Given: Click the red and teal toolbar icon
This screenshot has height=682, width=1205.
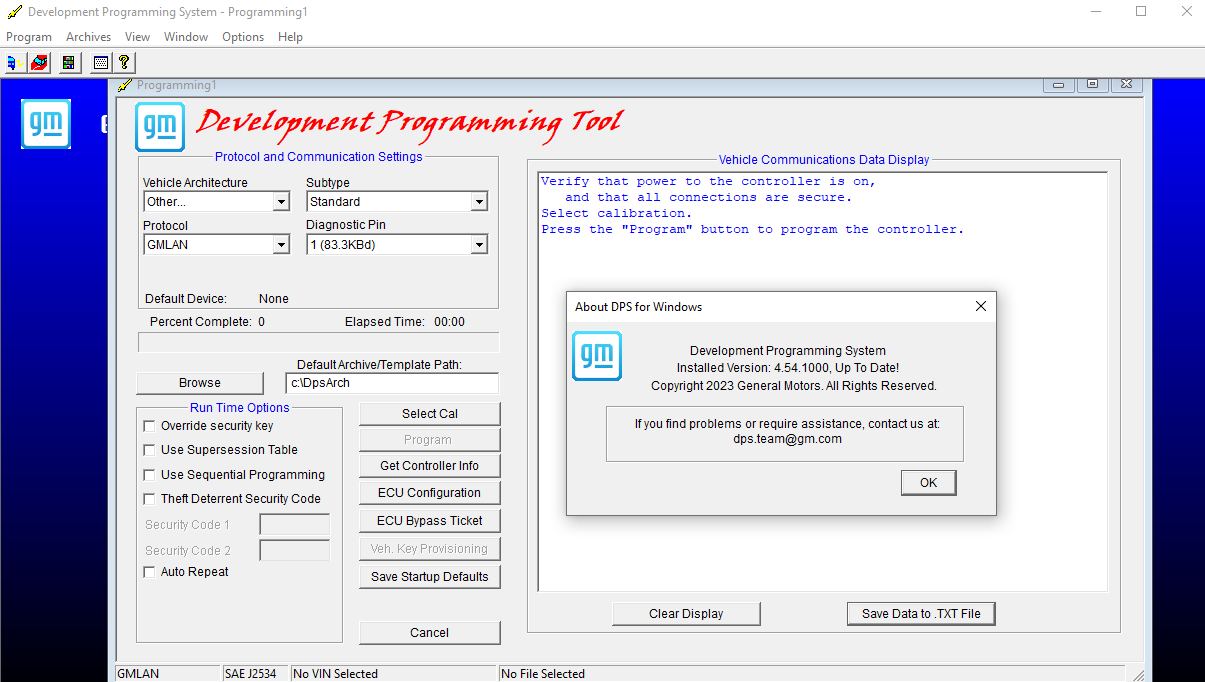Looking at the screenshot, I should (38, 63).
